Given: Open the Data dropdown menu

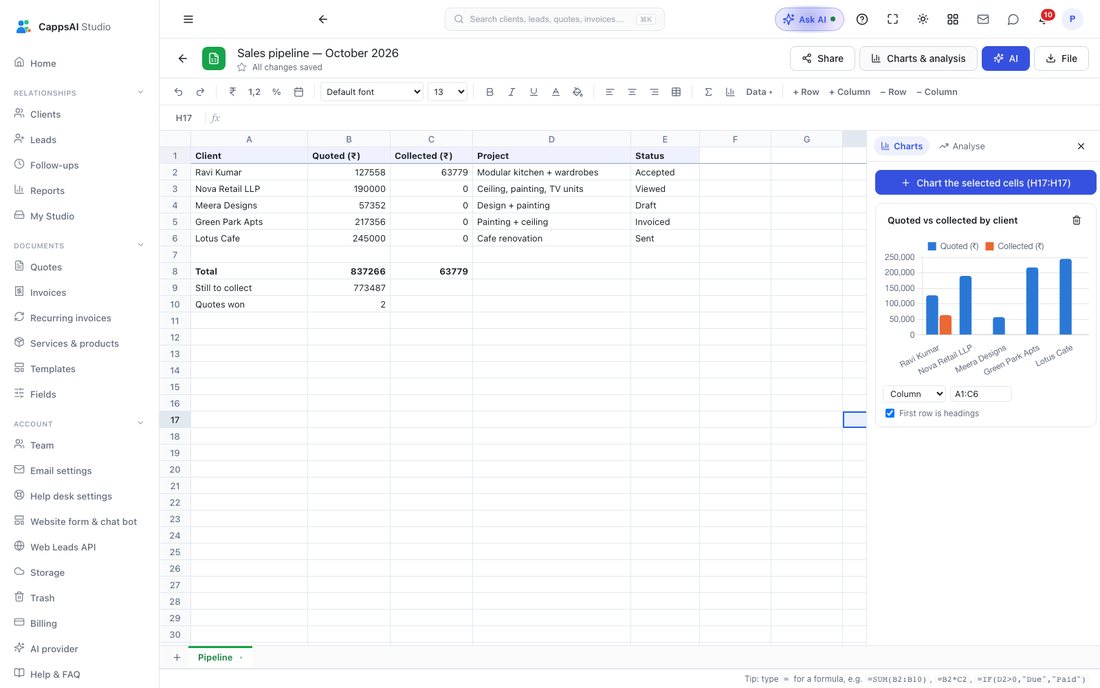Looking at the screenshot, I should [759, 92].
